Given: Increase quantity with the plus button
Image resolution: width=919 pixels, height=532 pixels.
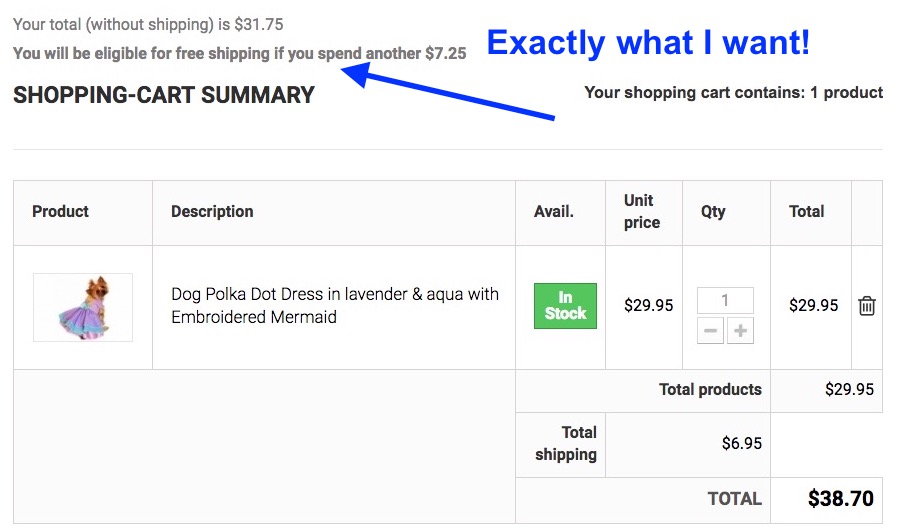Looking at the screenshot, I should click(740, 331).
